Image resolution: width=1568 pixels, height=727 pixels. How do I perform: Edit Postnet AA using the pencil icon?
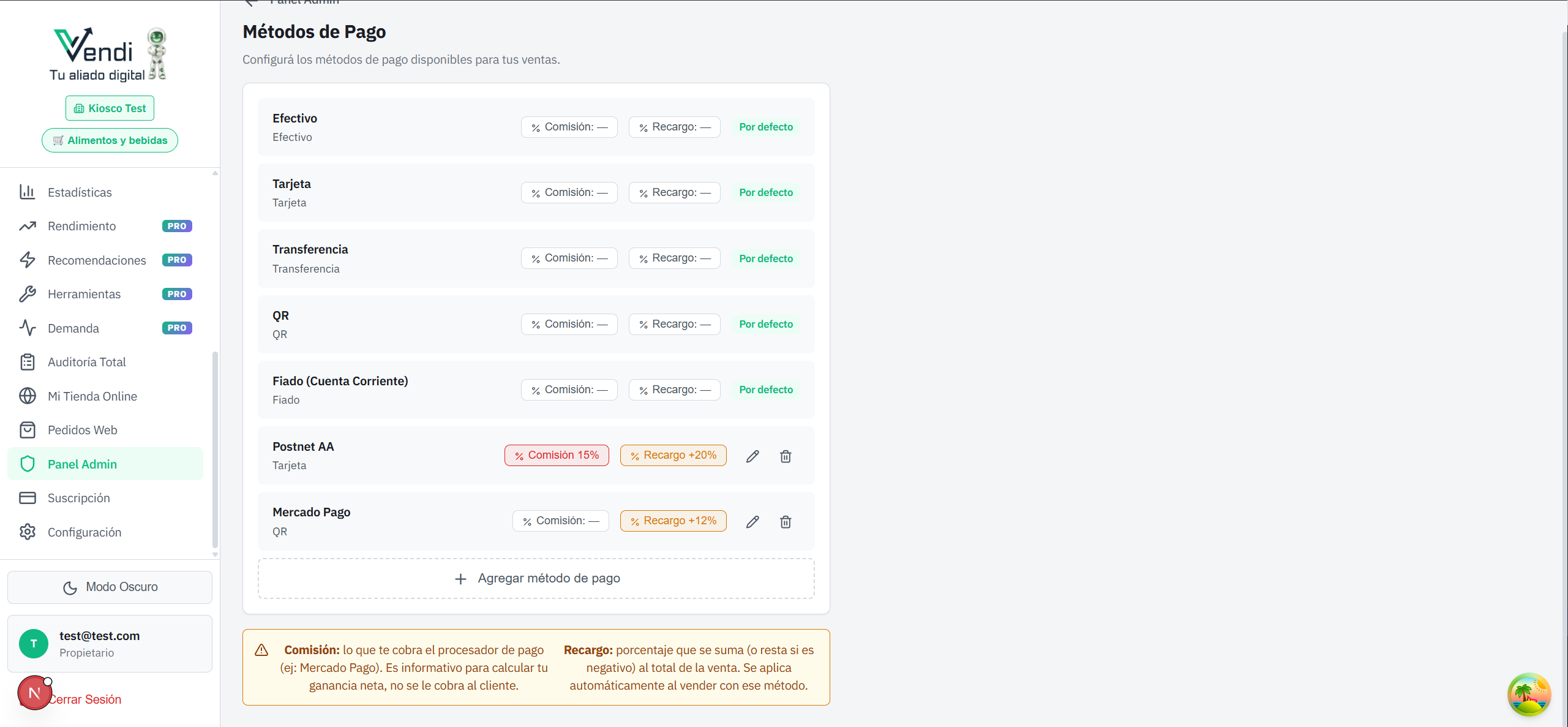click(752, 456)
